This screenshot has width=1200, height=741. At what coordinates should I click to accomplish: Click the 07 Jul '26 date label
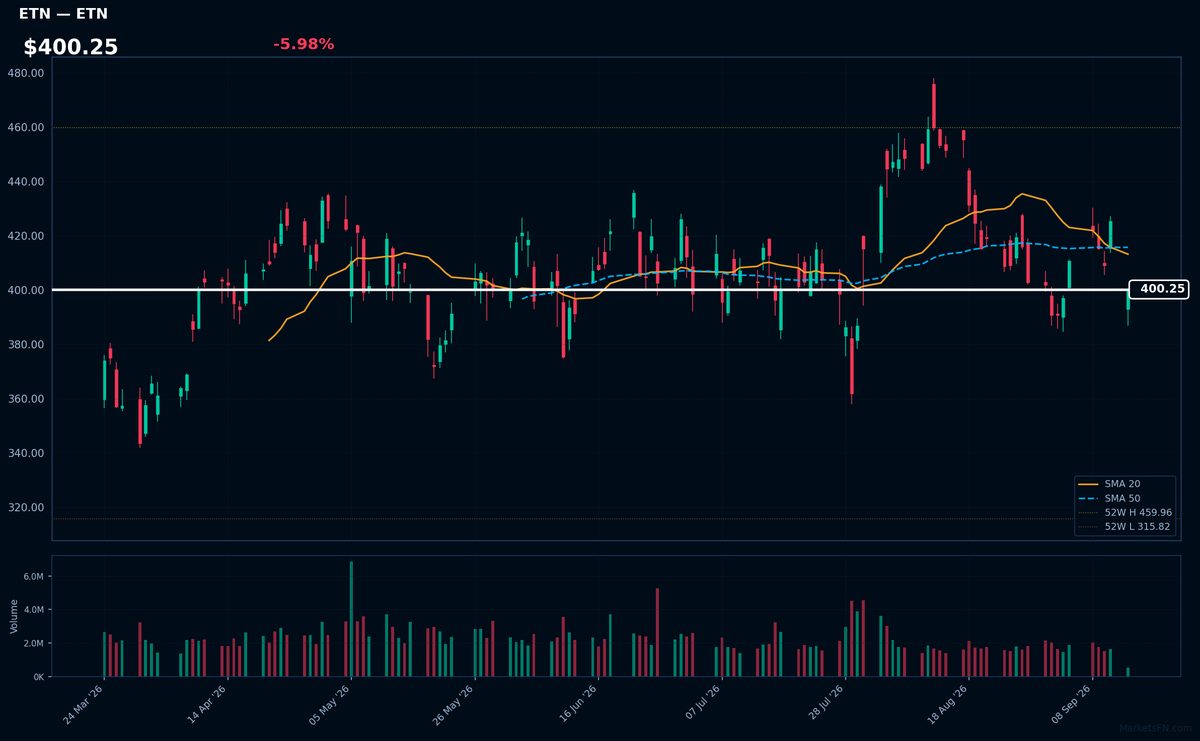(701, 705)
